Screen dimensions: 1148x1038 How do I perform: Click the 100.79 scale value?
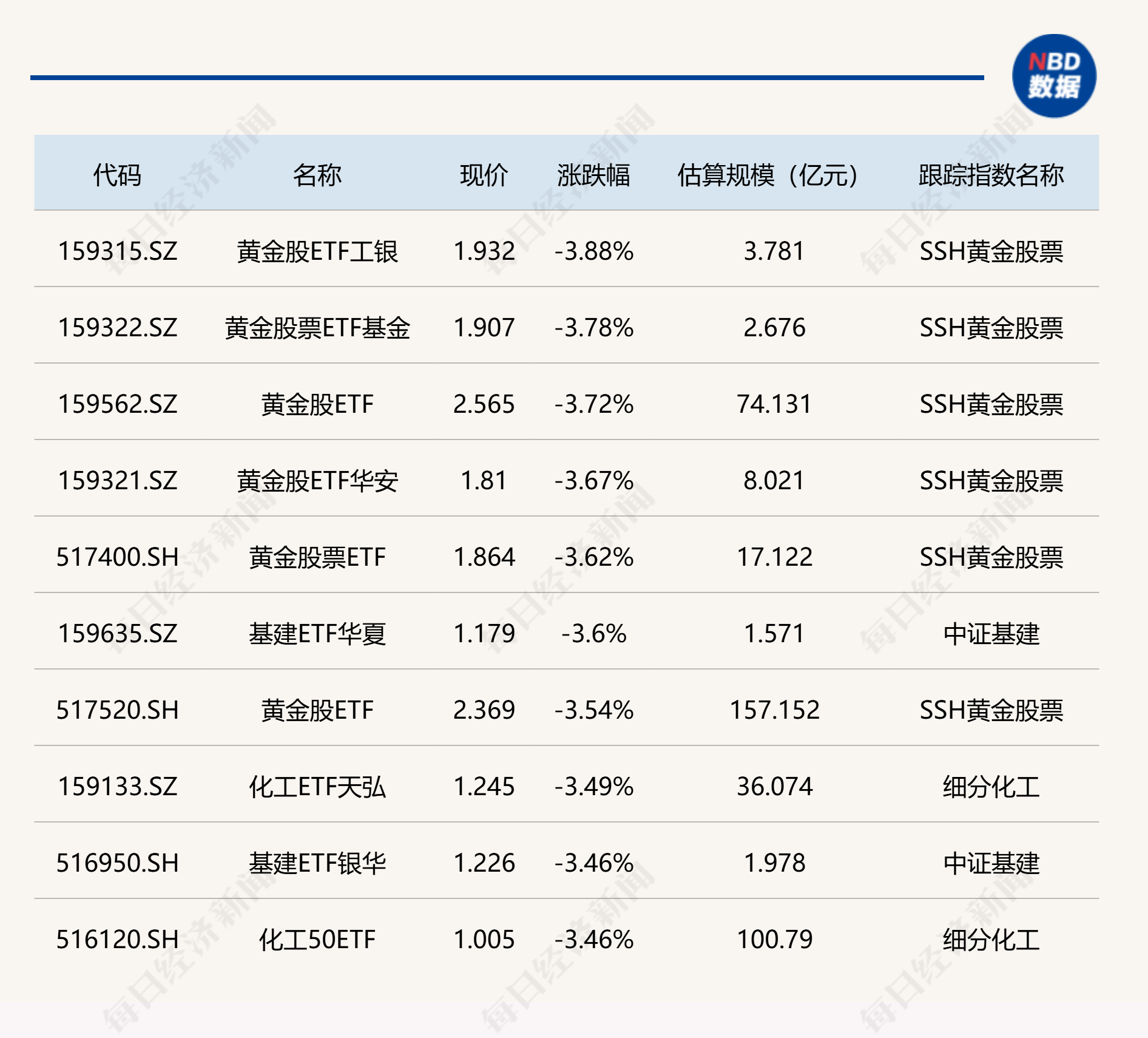coord(774,940)
